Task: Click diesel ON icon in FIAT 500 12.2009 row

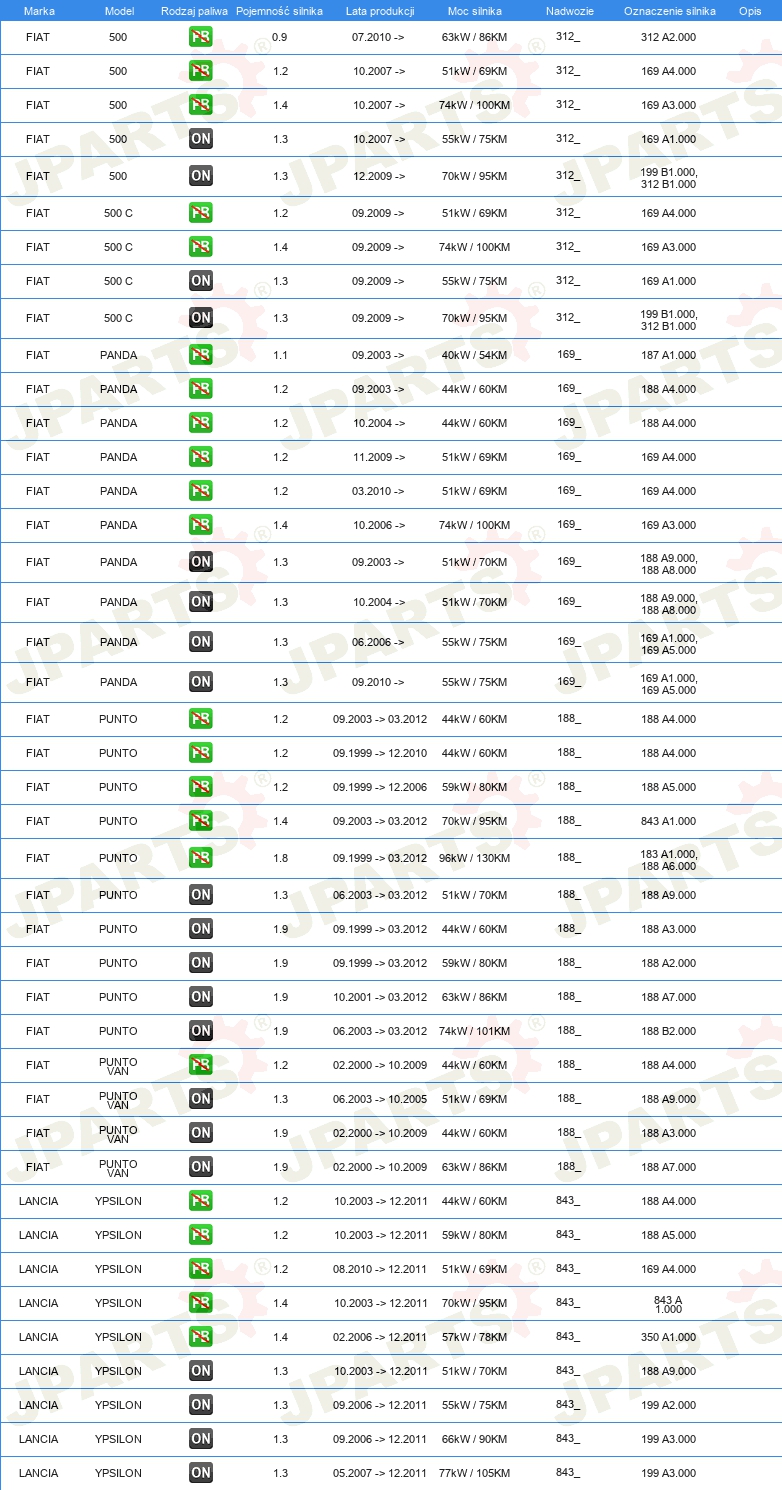Action: tap(201, 176)
